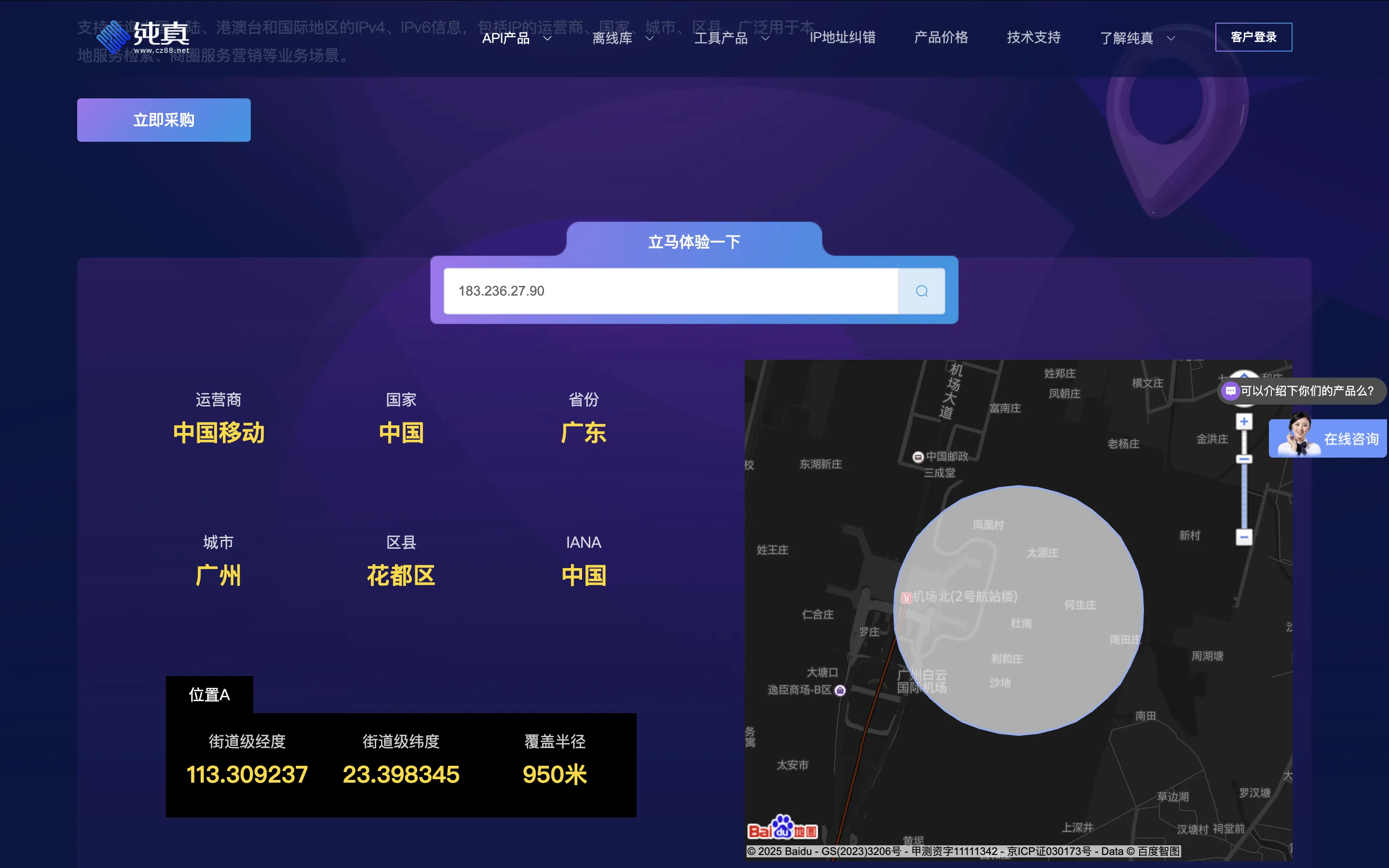Open the 可以介绍下你们的产品么 chat prompt
This screenshot has height=868, width=1389.
pyautogui.click(x=1302, y=392)
